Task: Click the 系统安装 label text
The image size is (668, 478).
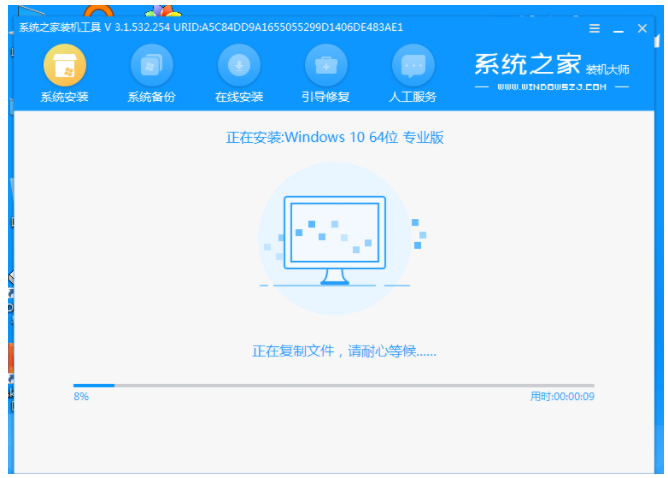Action: pyautogui.click(x=64, y=97)
